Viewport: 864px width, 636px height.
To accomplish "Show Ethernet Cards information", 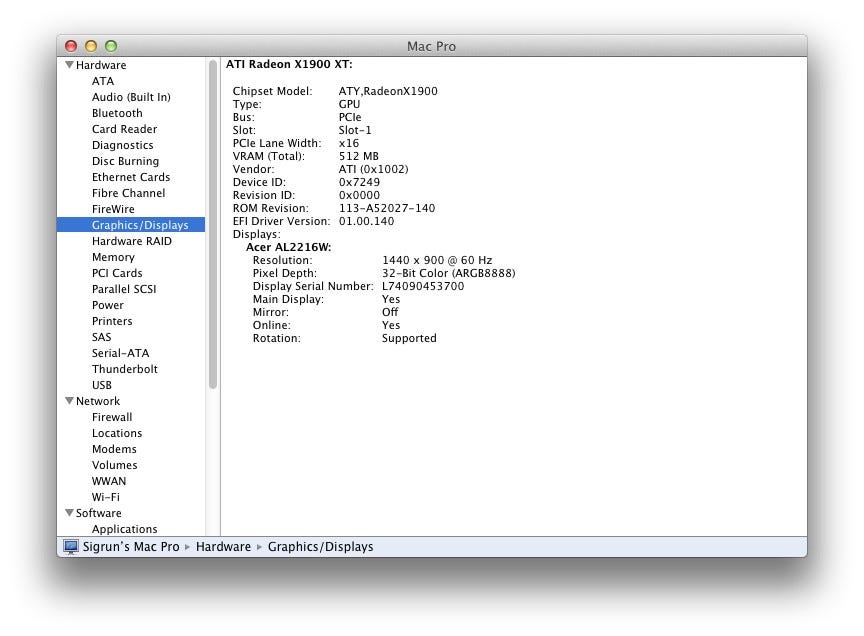I will point(131,177).
